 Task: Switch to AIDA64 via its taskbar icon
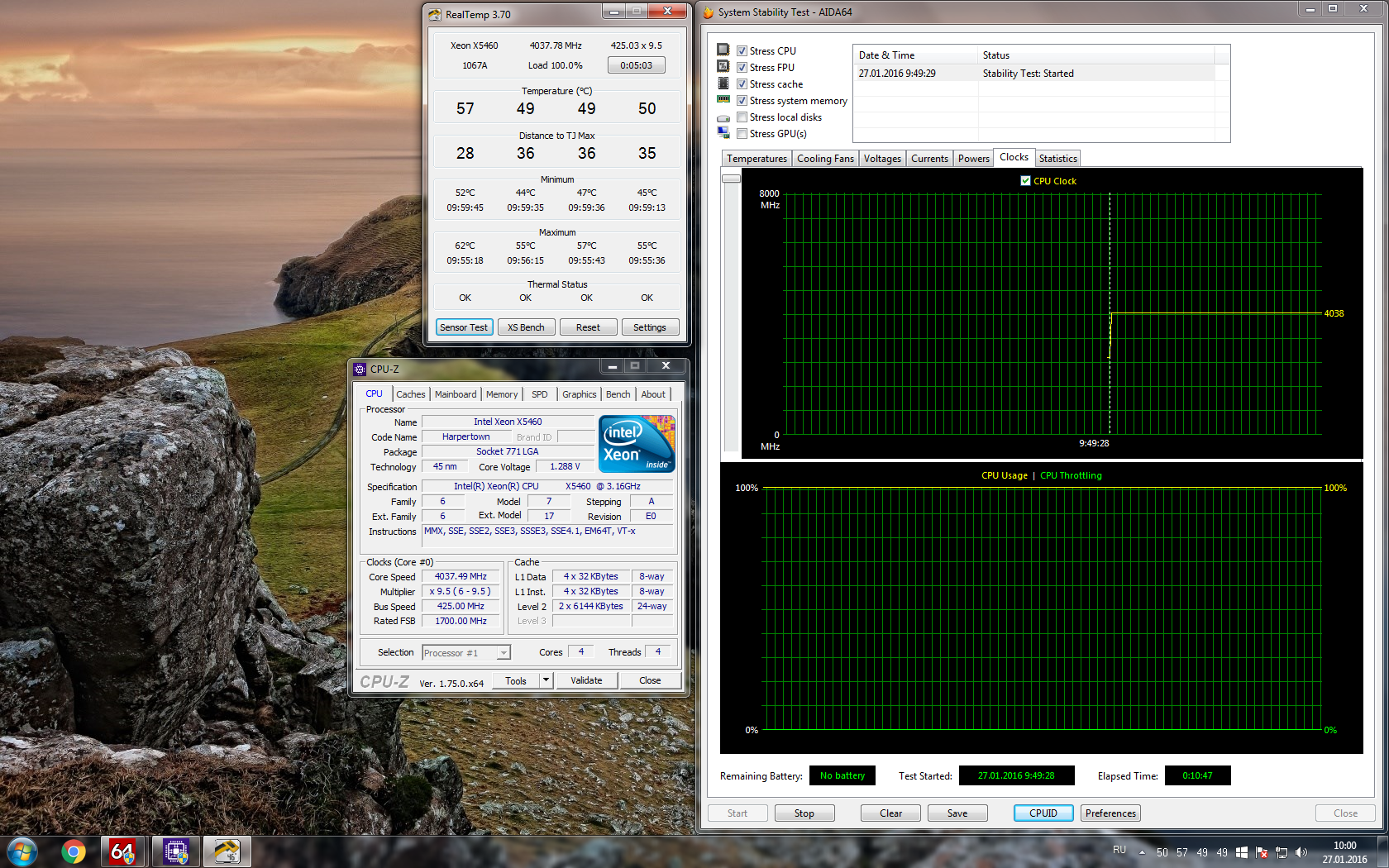(x=122, y=851)
